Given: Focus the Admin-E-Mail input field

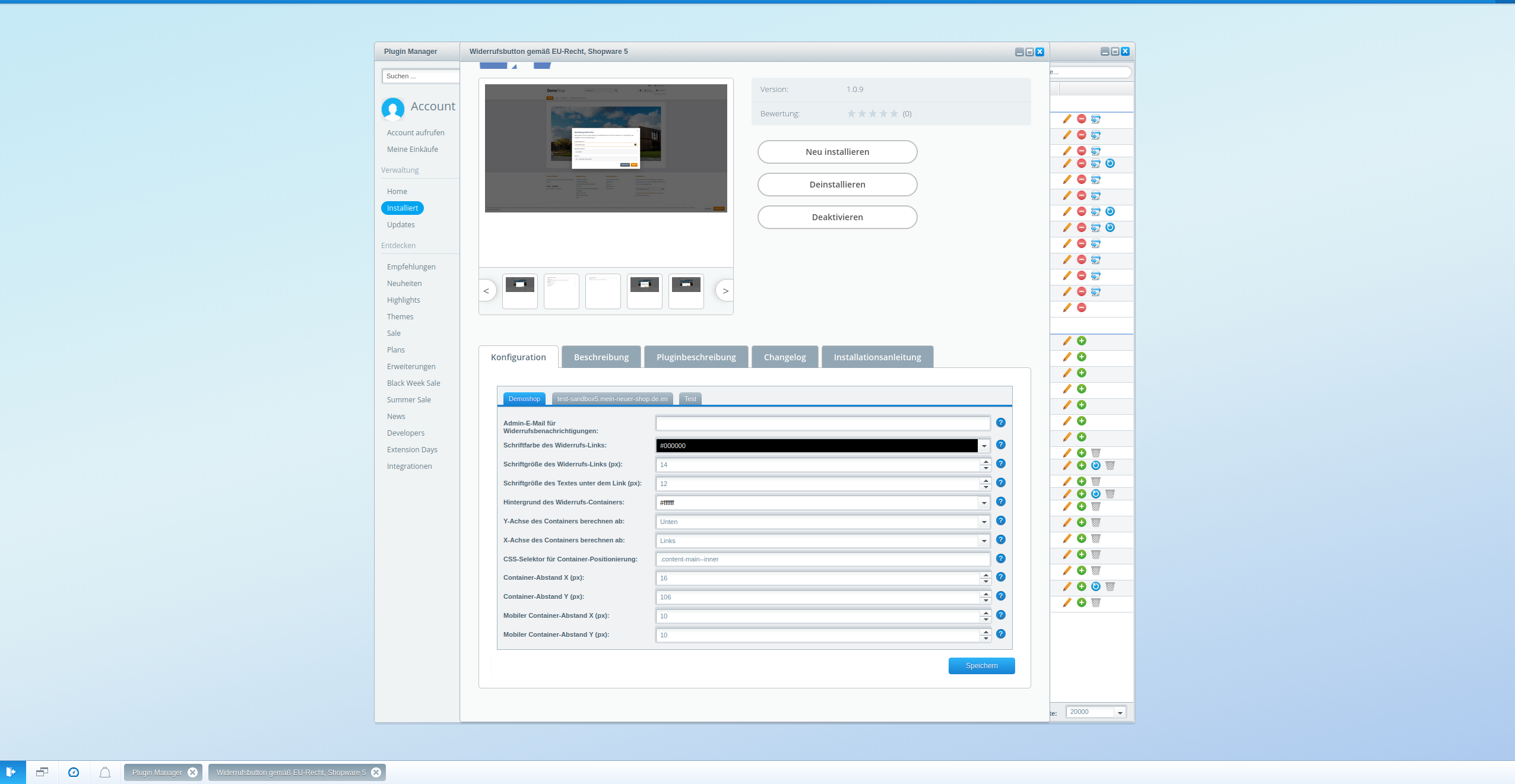Looking at the screenshot, I should coord(823,423).
